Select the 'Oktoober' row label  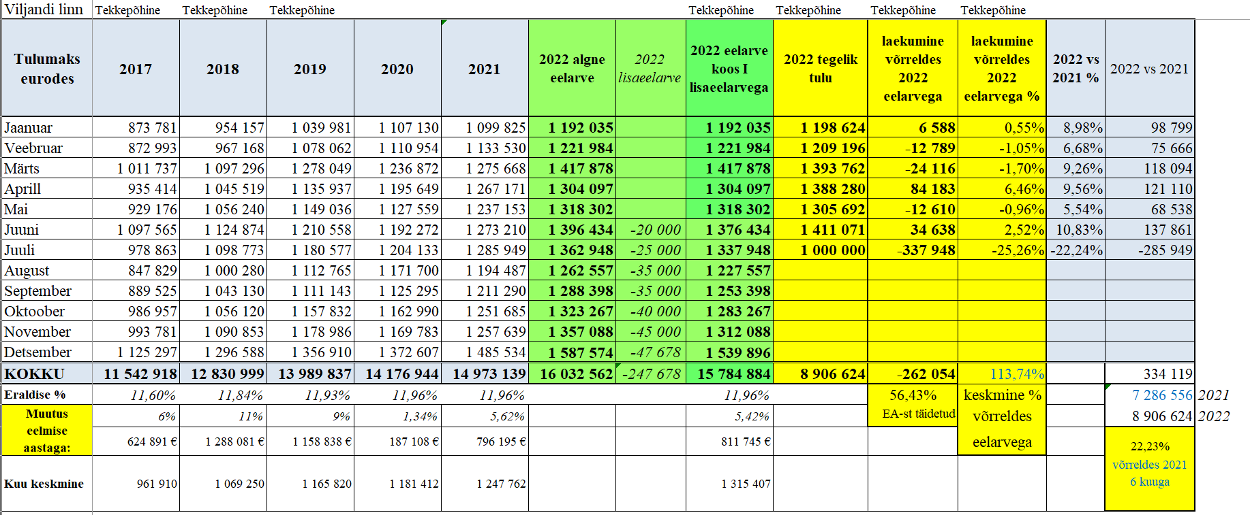[47, 311]
